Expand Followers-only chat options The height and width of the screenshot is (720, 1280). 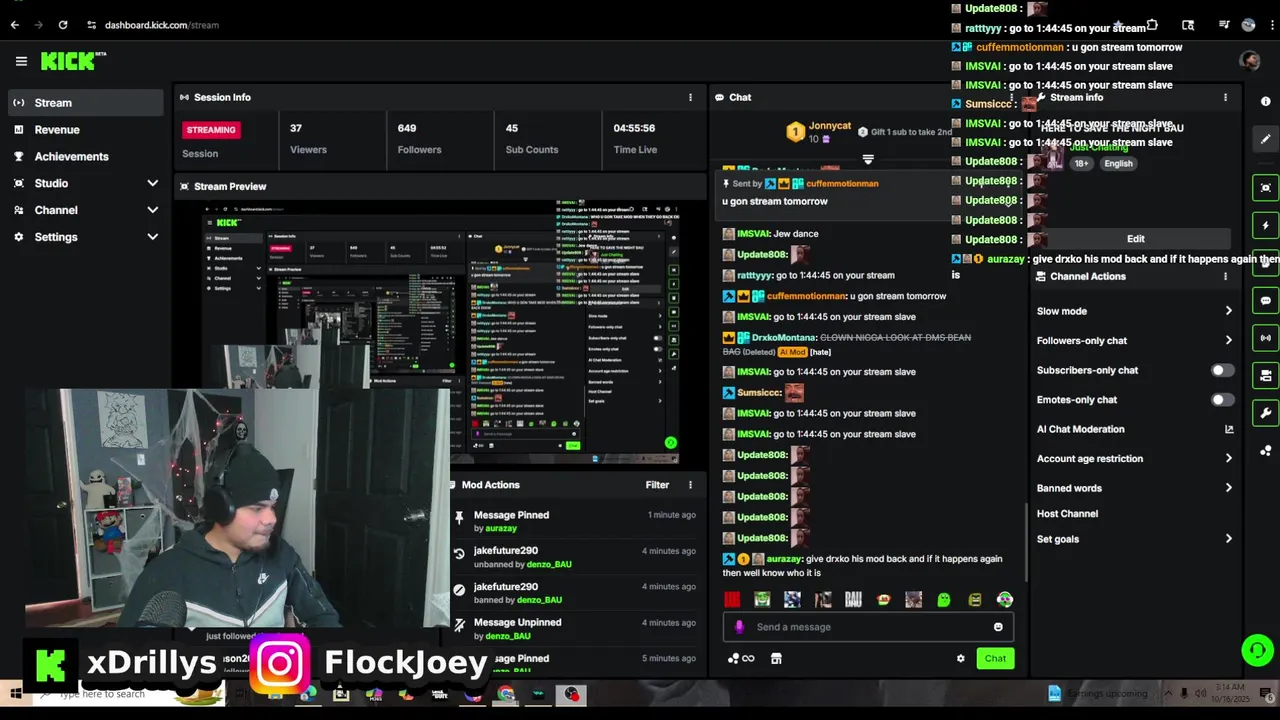[1228, 341]
